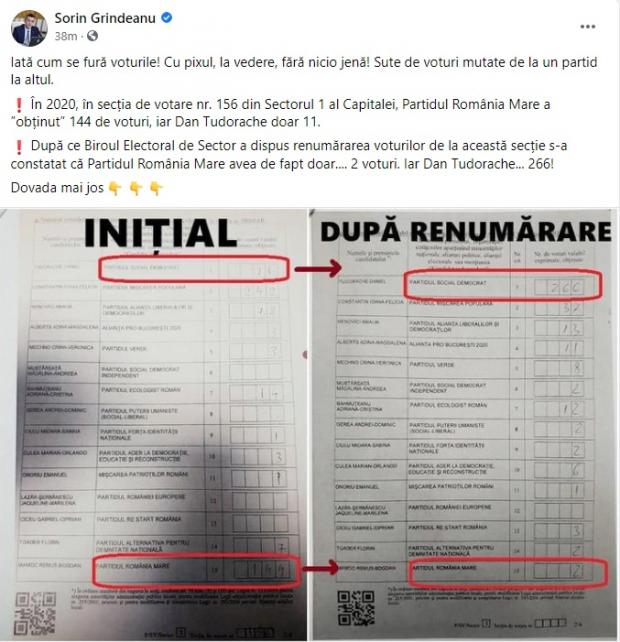The image size is (620, 642).
Task: Click the blue verified badge
Action: (166, 18)
